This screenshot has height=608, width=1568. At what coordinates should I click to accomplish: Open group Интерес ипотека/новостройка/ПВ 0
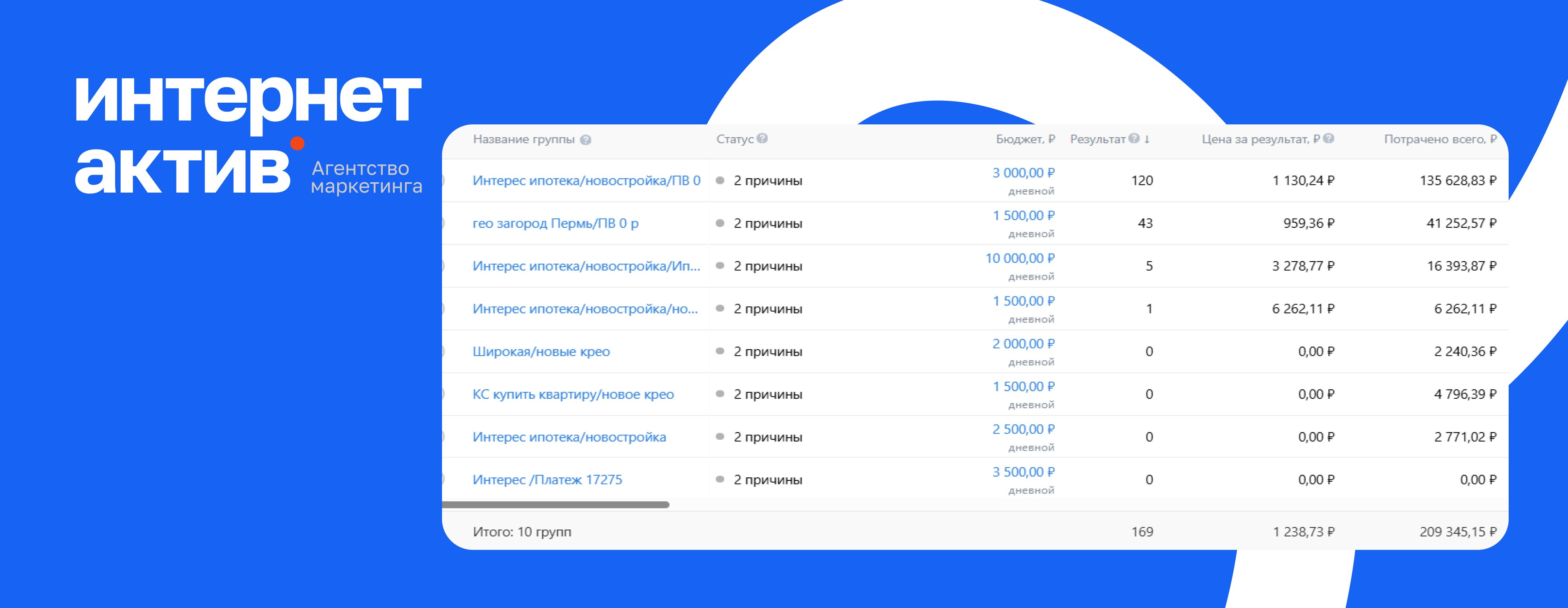(x=586, y=181)
